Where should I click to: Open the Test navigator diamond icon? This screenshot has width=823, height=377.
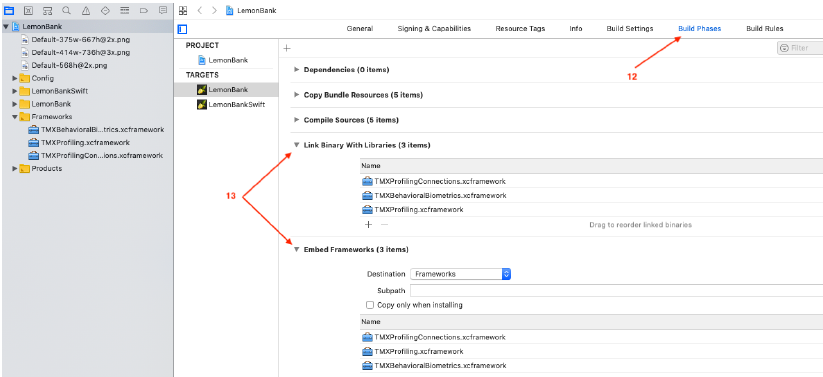pyautogui.click(x=105, y=10)
